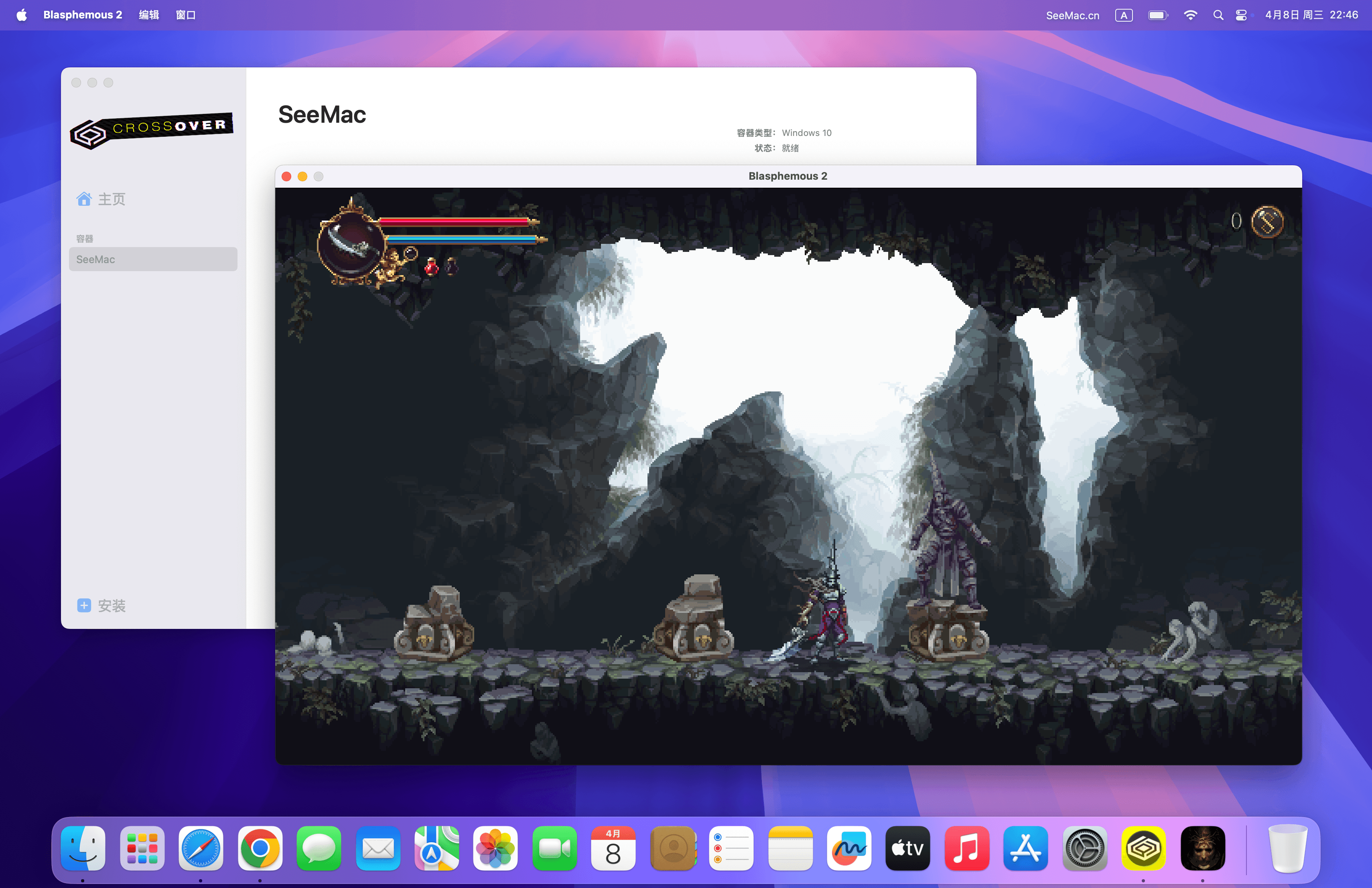The image size is (1372, 888).
Task: Open Google Chrome from the Dock
Action: click(x=260, y=847)
